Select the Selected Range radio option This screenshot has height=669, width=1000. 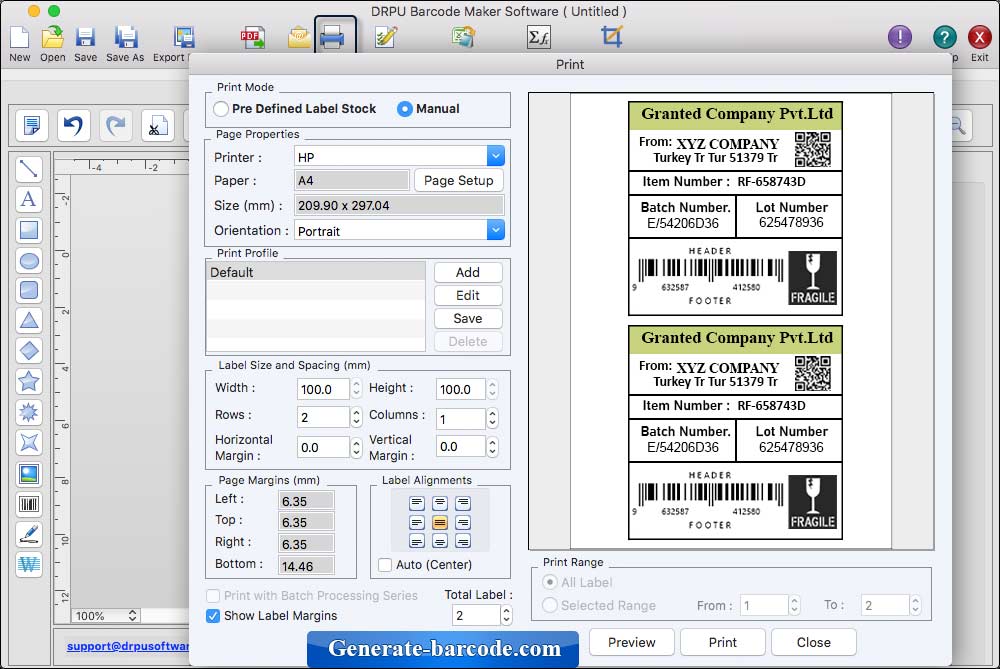tap(549, 605)
